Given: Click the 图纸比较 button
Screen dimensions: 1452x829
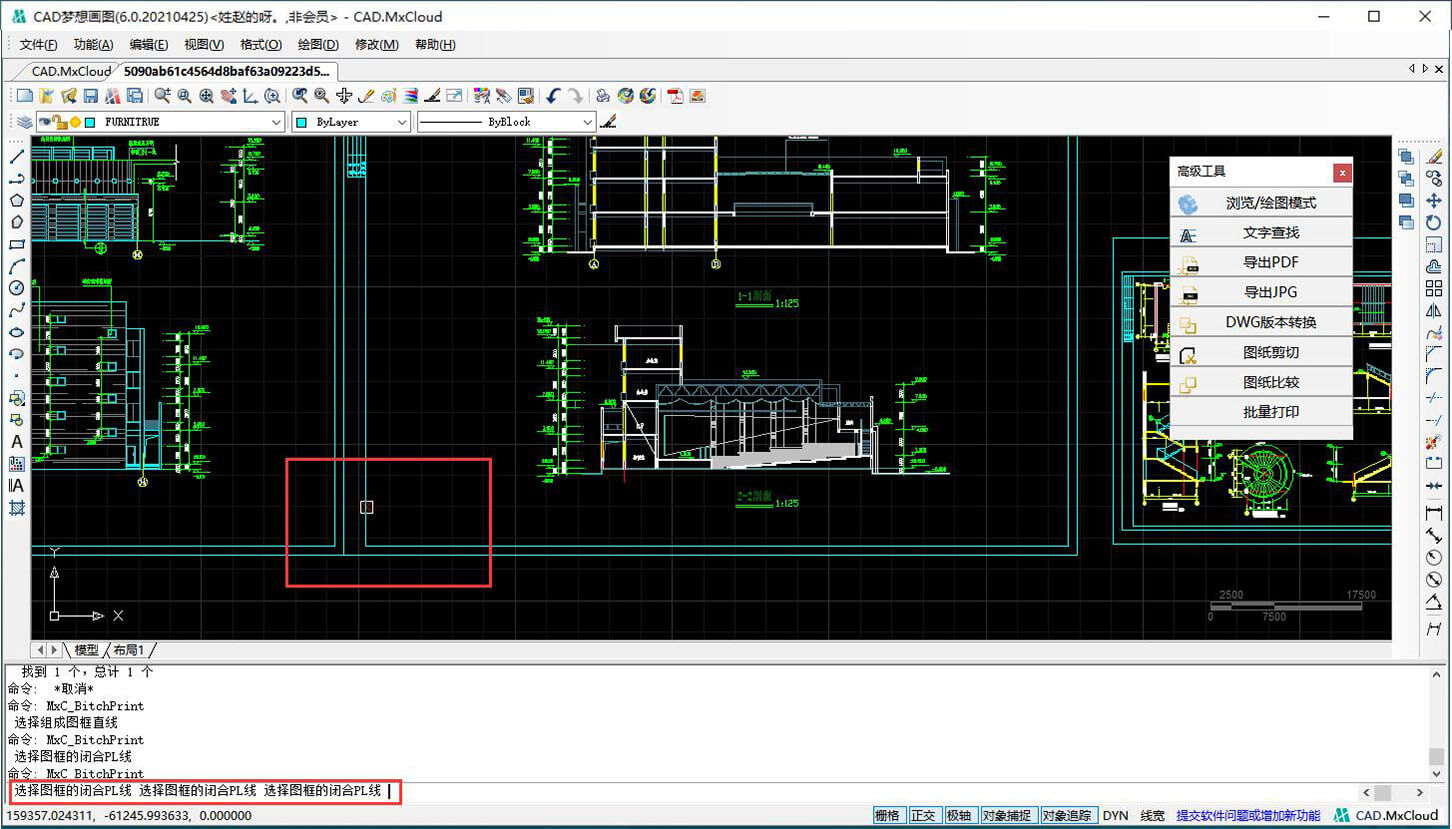Looking at the screenshot, I should click(1261, 383).
